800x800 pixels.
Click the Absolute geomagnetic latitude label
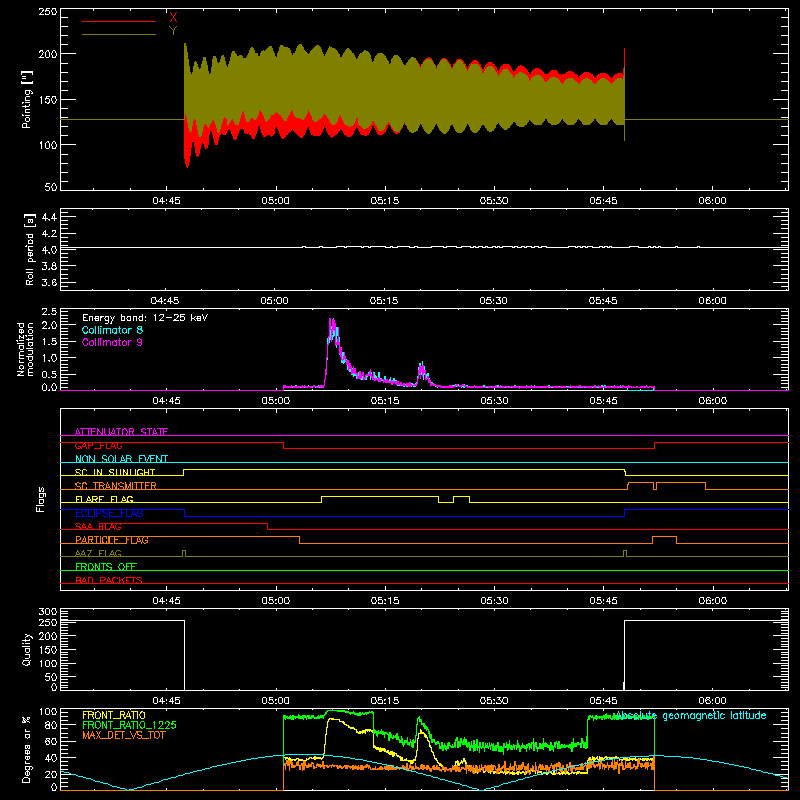pos(690,716)
